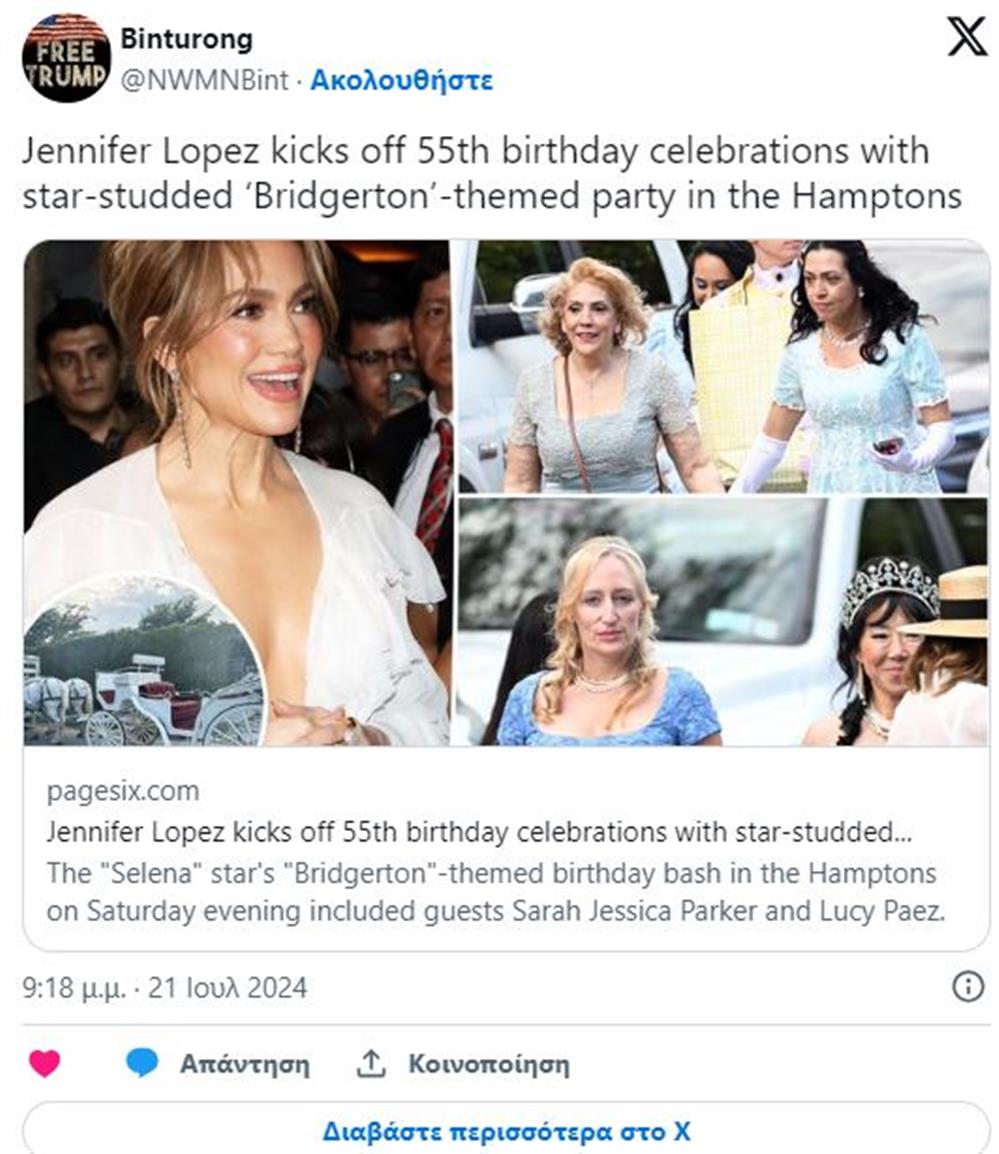Click the tweet text about the Bridgerton-themed party

coord(490,174)
